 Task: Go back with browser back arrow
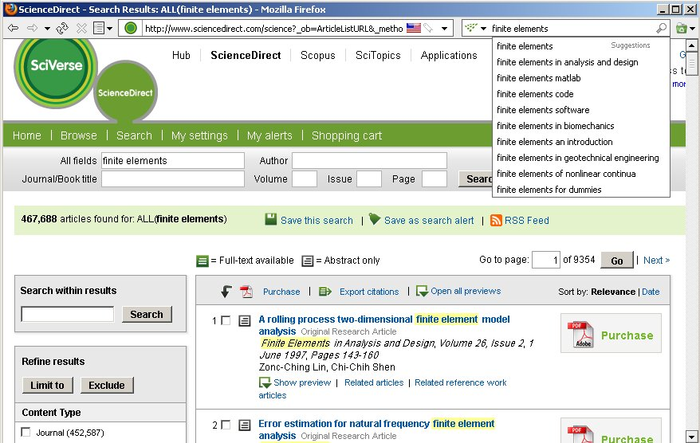(13, 29)
